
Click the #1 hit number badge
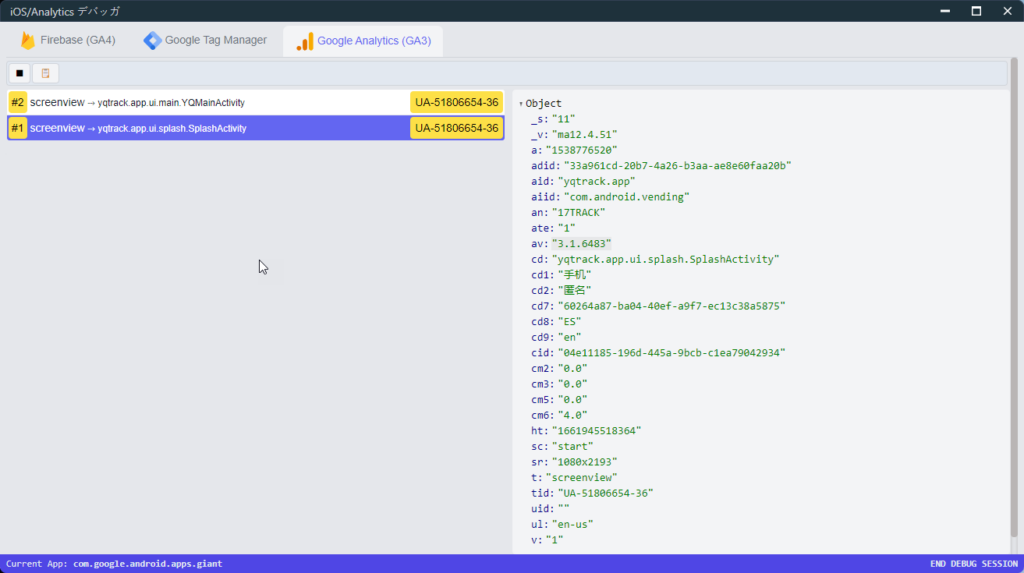(17, 129)
